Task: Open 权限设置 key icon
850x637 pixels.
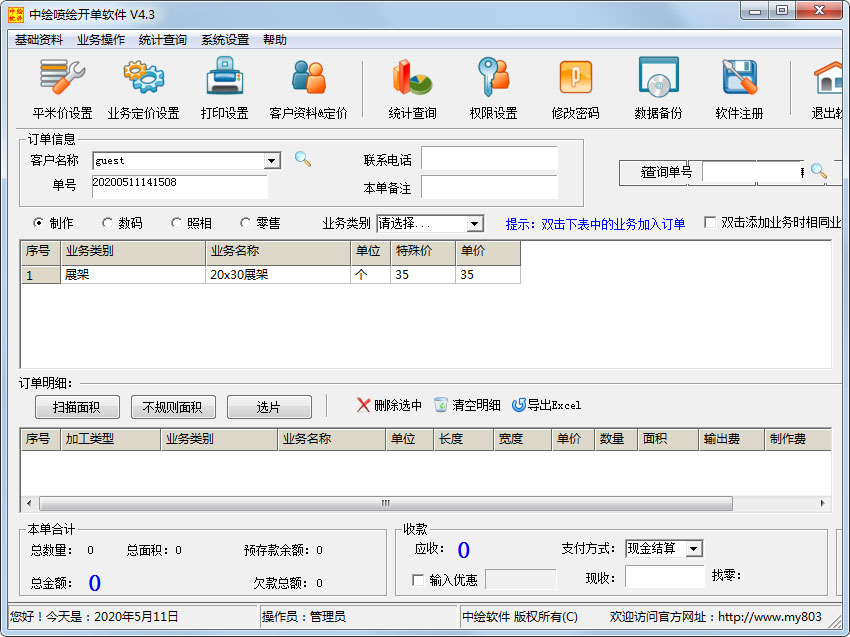Action: [493, 76]
